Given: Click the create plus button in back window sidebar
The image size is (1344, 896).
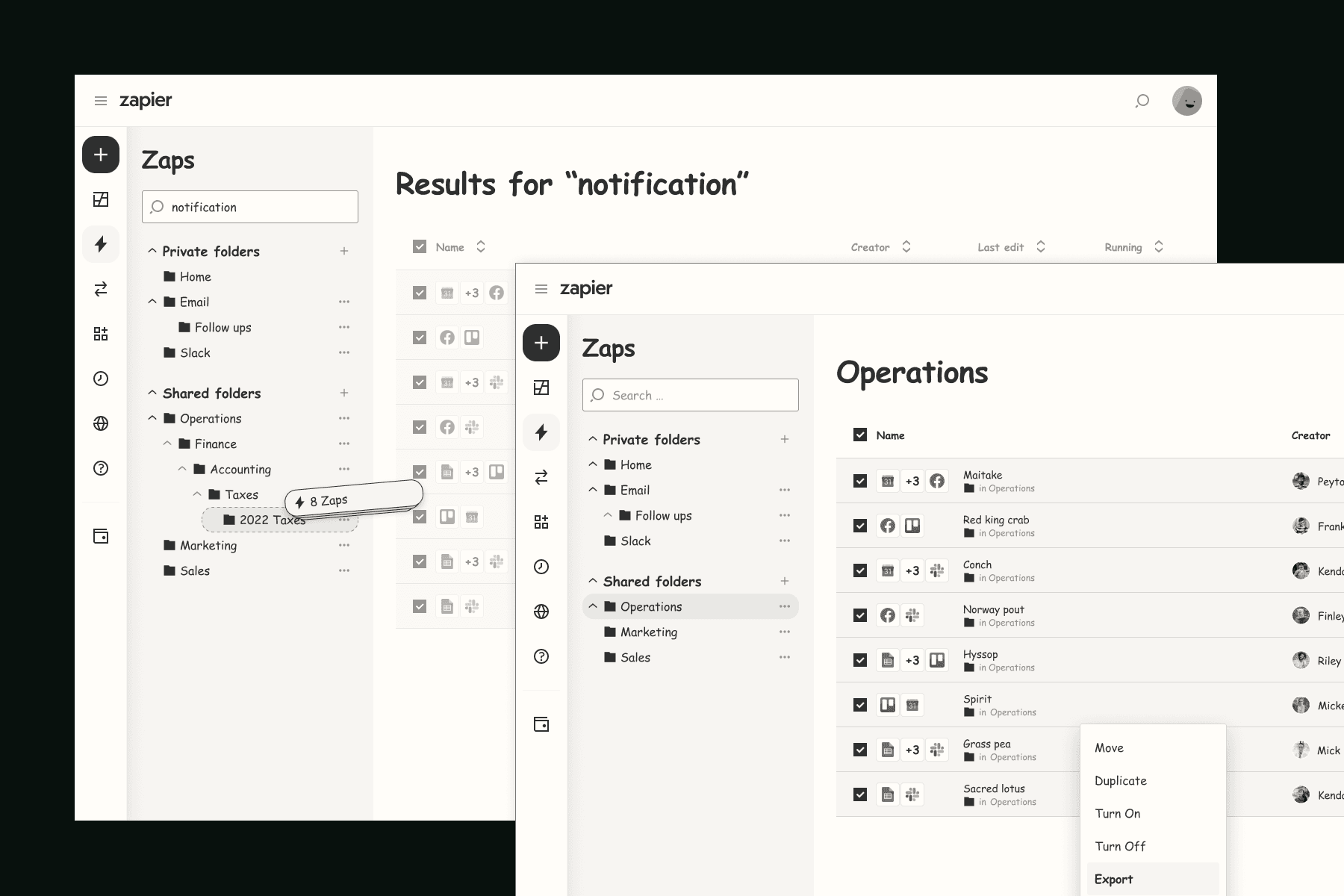Looking at the screenshot, I should click(101, 155).
